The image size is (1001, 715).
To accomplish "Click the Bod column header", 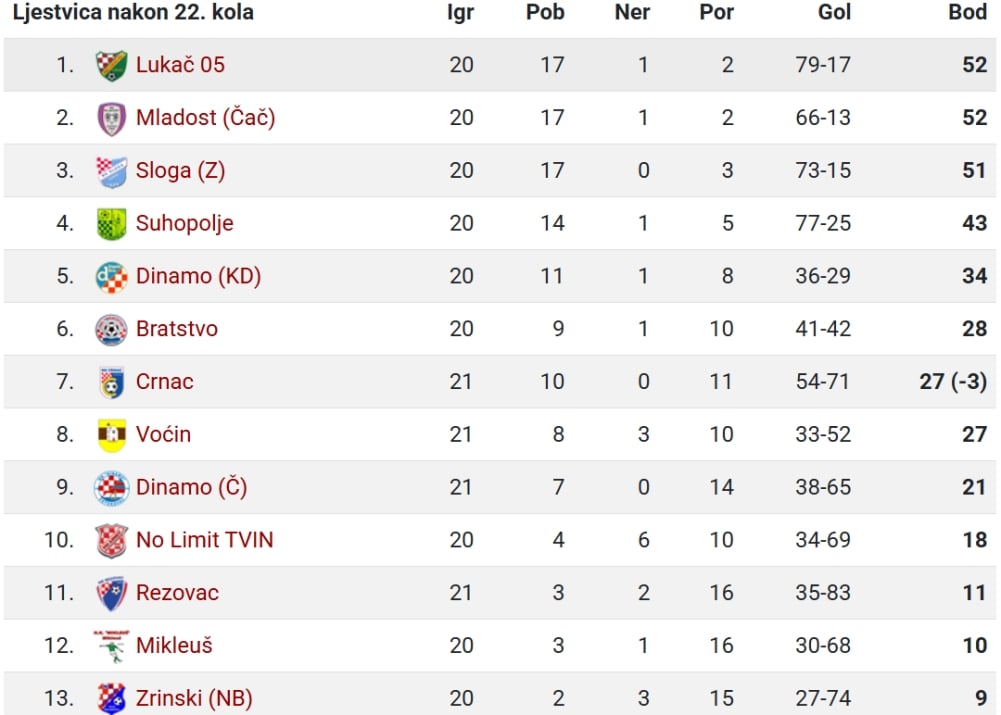I will pyautogui.click(x=967, y=12).
